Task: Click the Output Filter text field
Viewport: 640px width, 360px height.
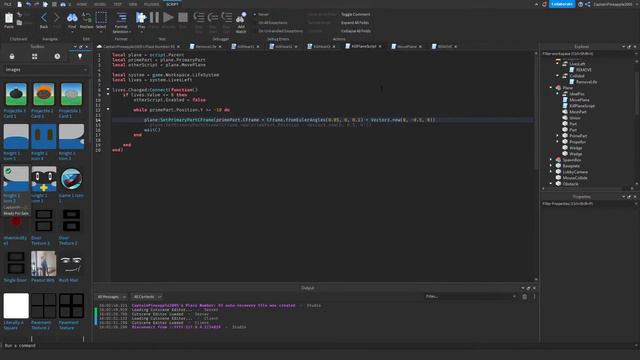Action: point(471,297)
